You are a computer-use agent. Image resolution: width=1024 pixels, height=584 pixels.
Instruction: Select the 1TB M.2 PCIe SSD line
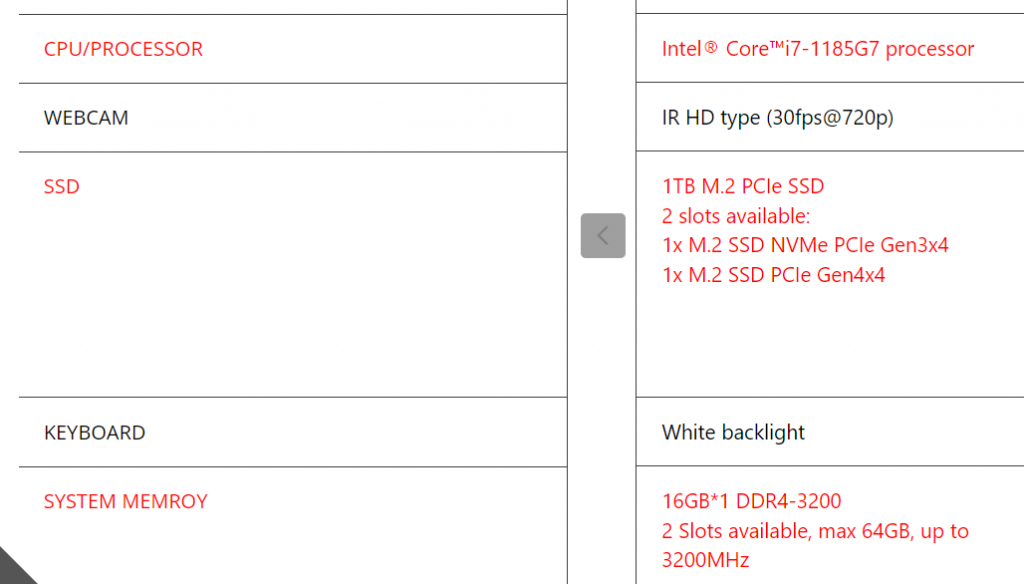[743, 187]
